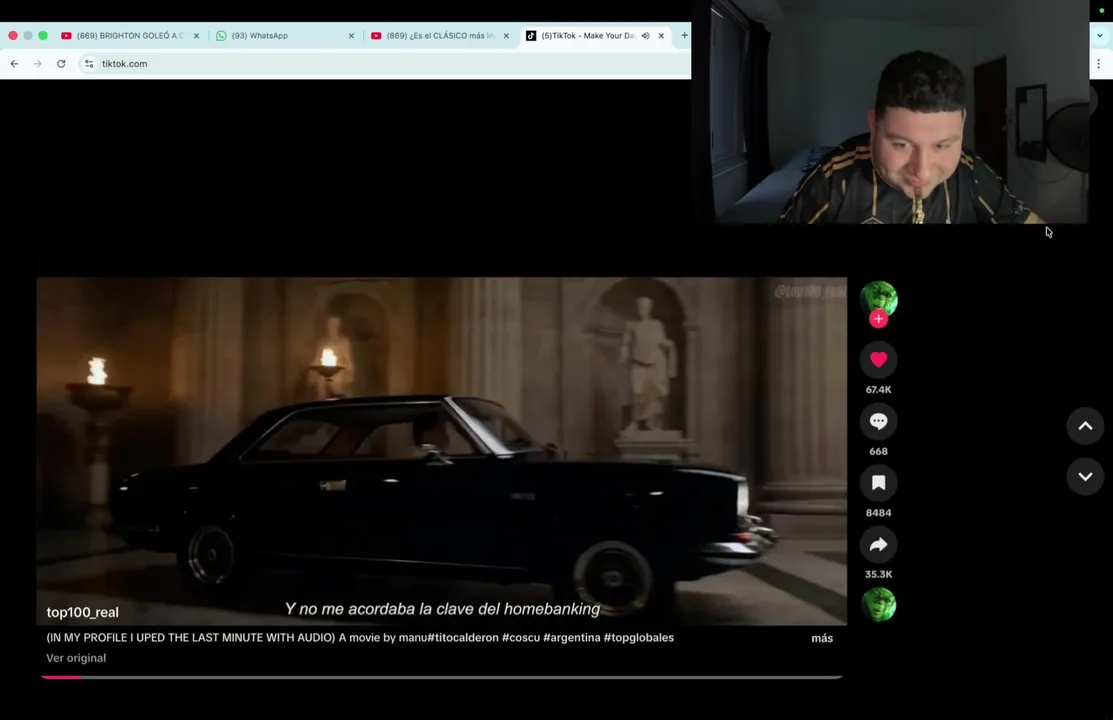Follow creator with the red plus badge
The image size is (1113, 720).
tap(878, 319)
